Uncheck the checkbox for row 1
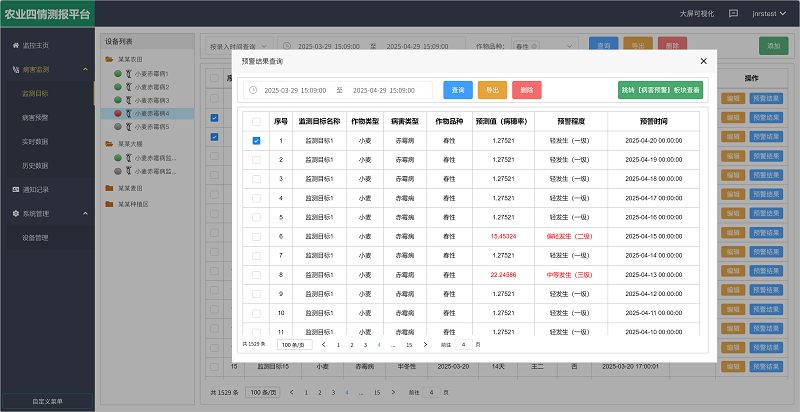The width and height of the screenshot is (800, 412). tap(256, 141)
